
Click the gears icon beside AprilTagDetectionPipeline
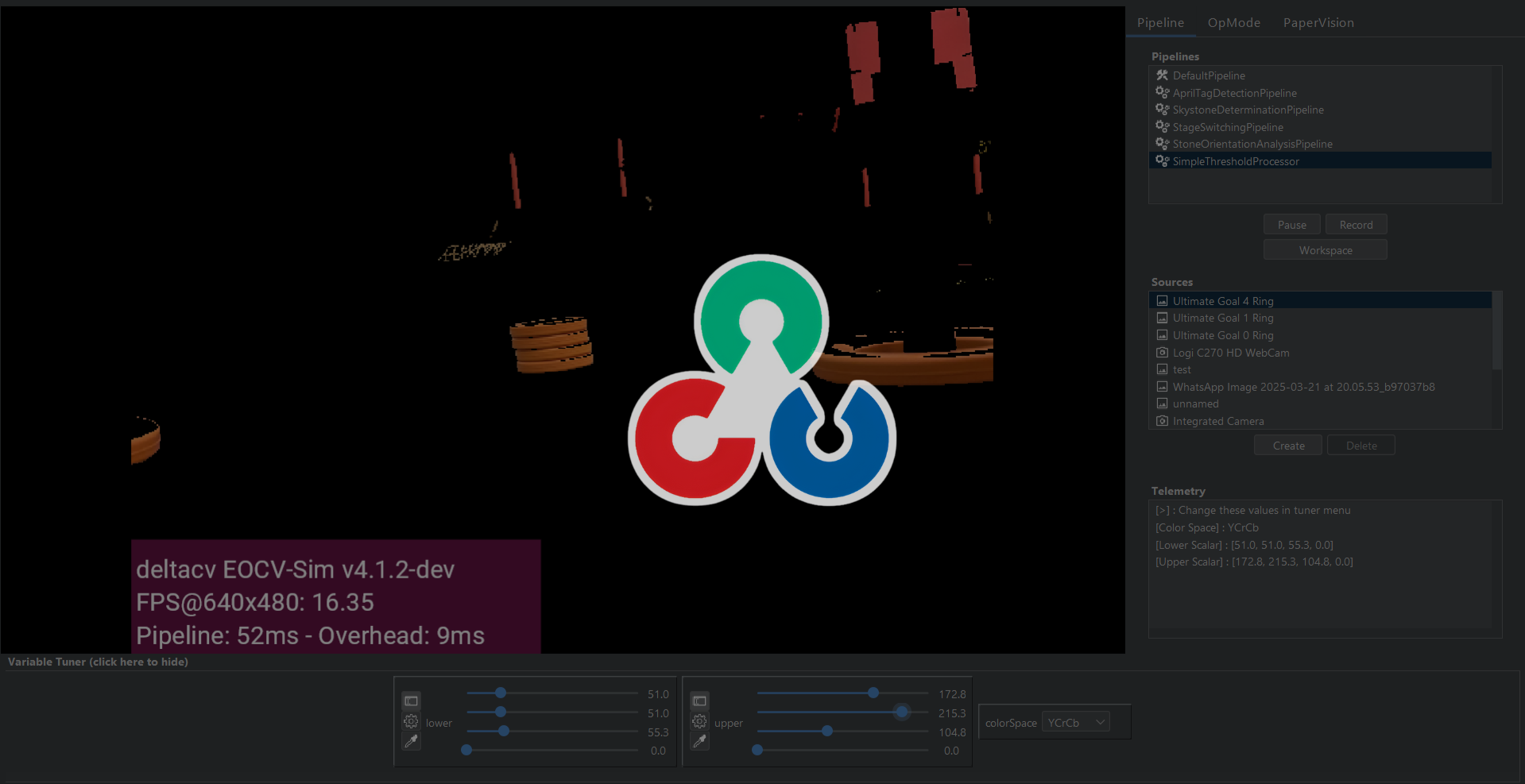[1162, 93]
